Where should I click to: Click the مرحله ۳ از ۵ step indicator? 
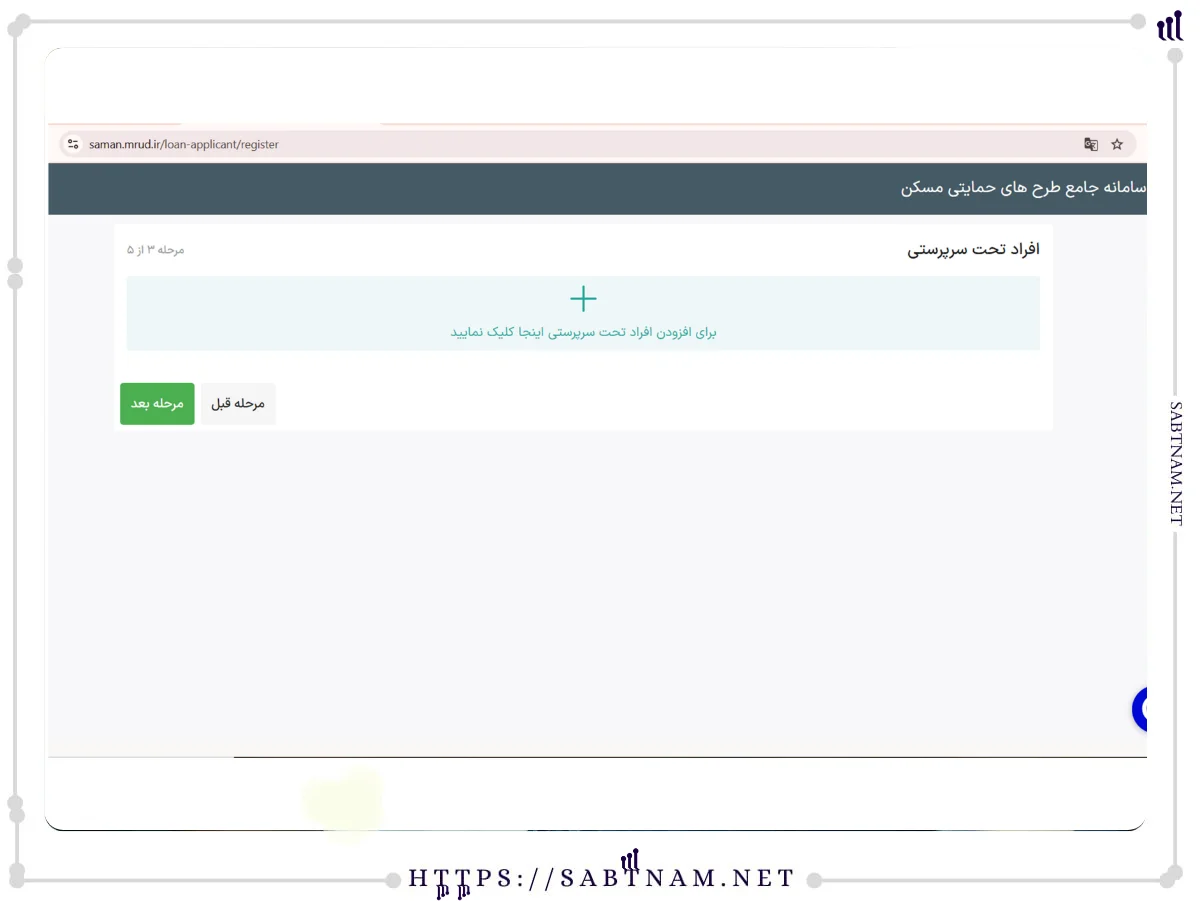156,249
